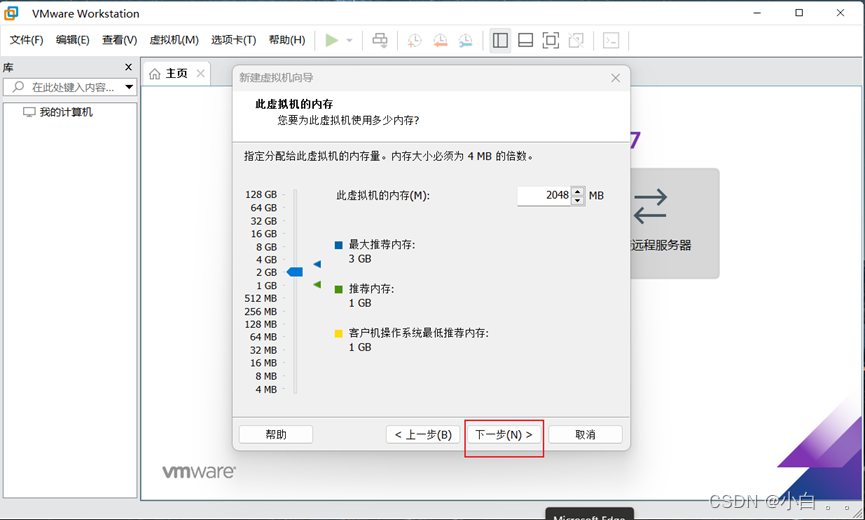Click the revert to snapshot icon

pyautogui.click(x=440, y=40)
